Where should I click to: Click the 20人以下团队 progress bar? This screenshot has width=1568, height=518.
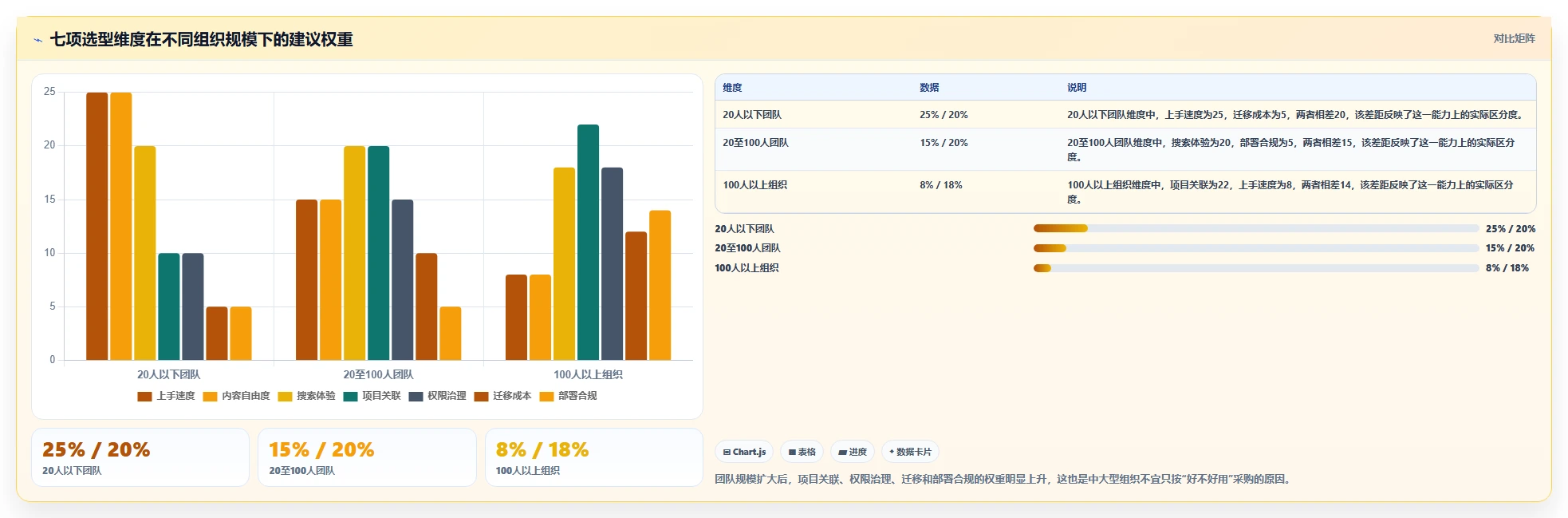pyautogui.click(x=1256, y=228)
